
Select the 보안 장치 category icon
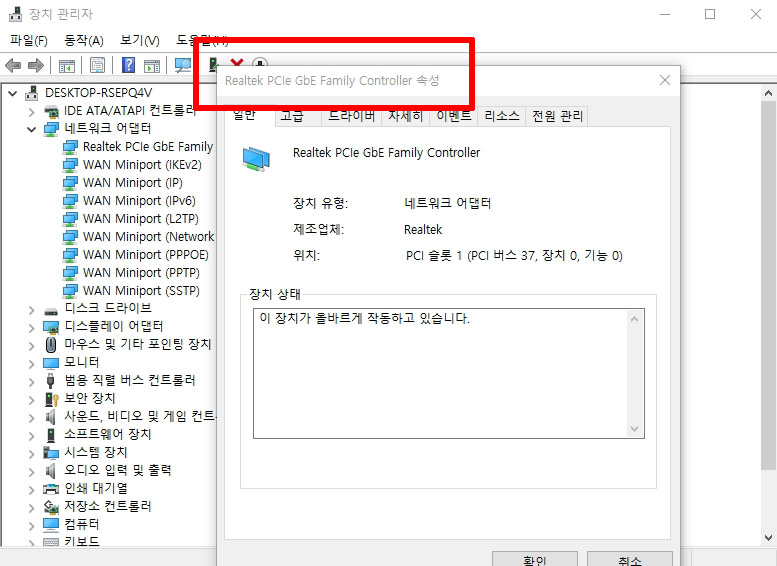52,399
